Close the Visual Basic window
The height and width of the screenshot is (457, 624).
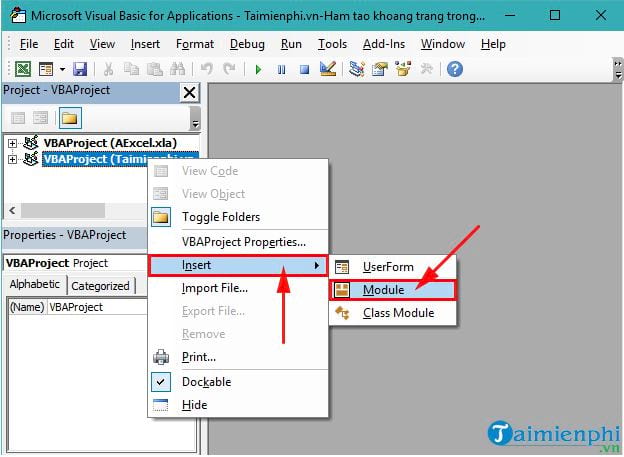pyautogui.click(x=601, y=16)
